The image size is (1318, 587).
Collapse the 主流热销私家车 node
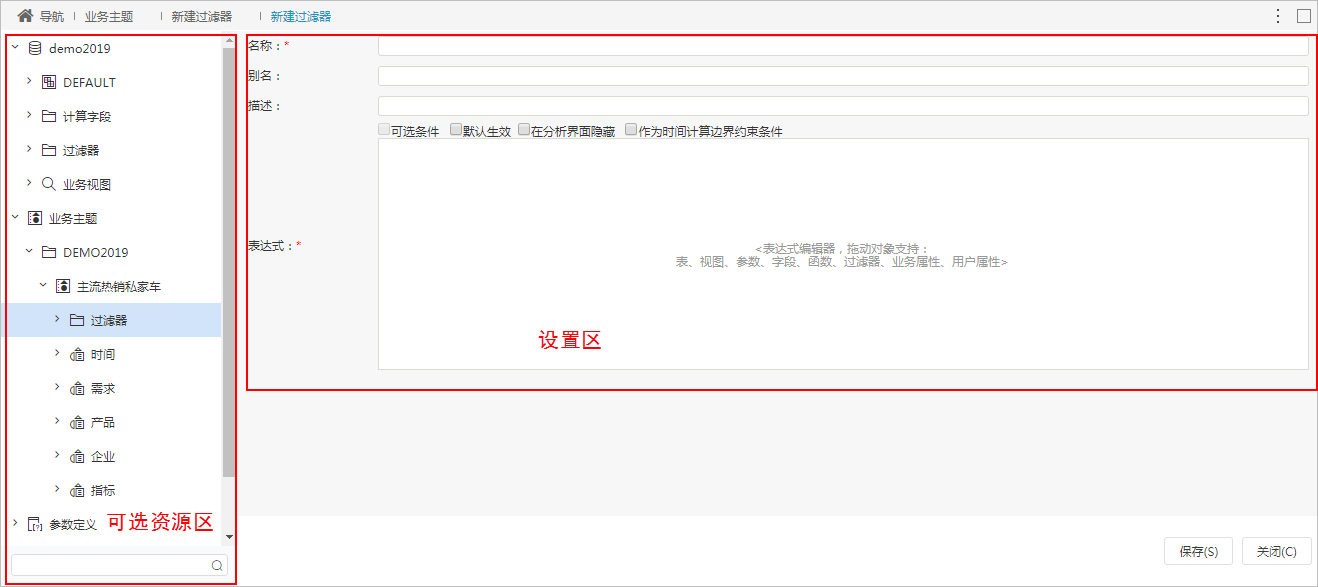point(43,285)
